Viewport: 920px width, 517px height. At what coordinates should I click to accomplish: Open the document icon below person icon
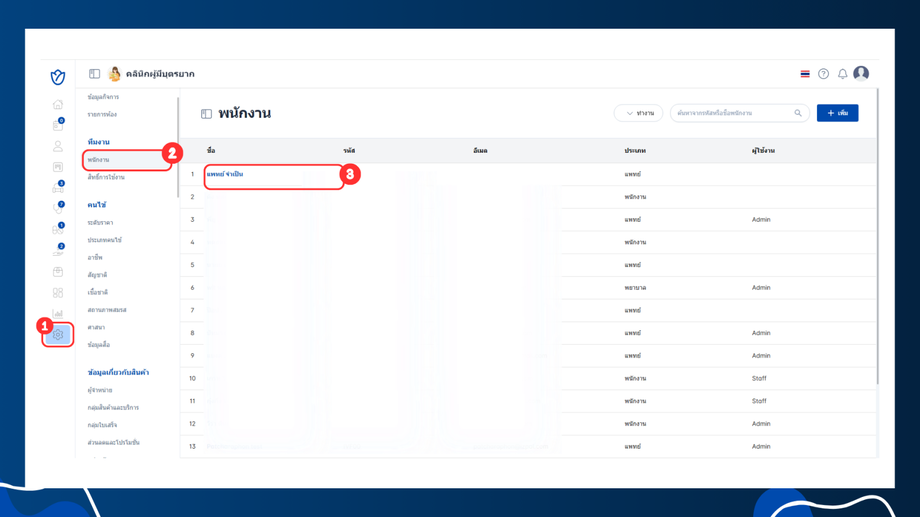[58, 167]
